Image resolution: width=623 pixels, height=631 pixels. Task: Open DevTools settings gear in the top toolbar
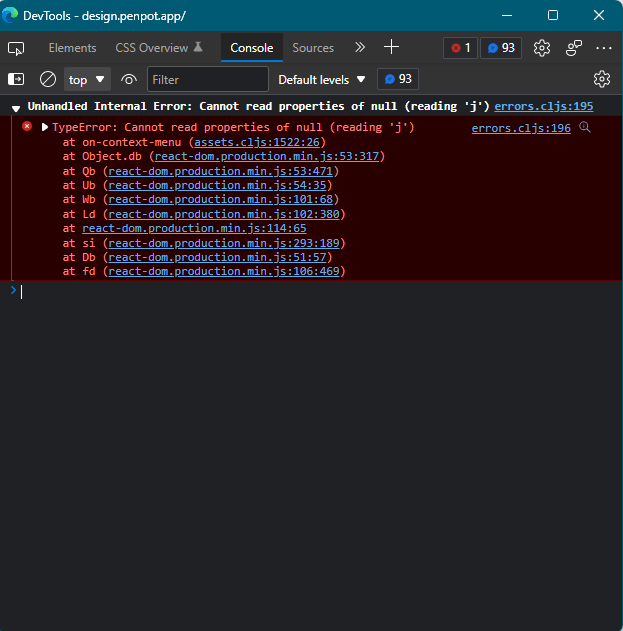tap(542, 48)
